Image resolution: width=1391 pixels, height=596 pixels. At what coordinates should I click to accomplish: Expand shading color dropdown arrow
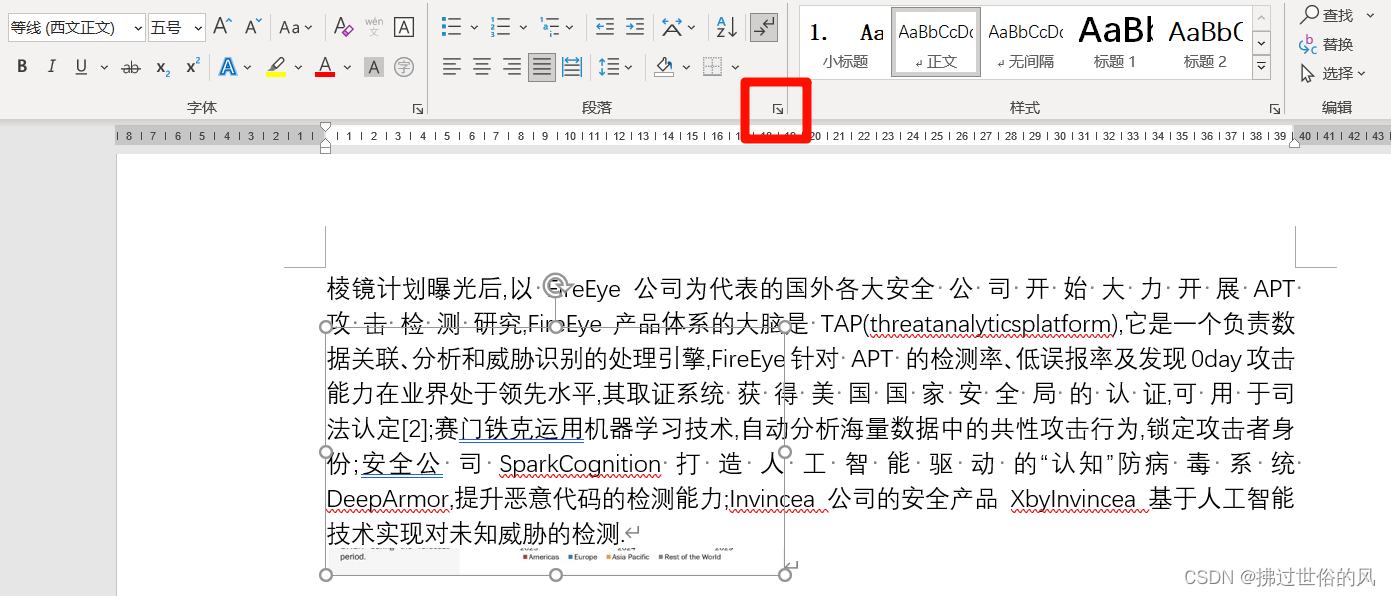click(x=686, y=68)
